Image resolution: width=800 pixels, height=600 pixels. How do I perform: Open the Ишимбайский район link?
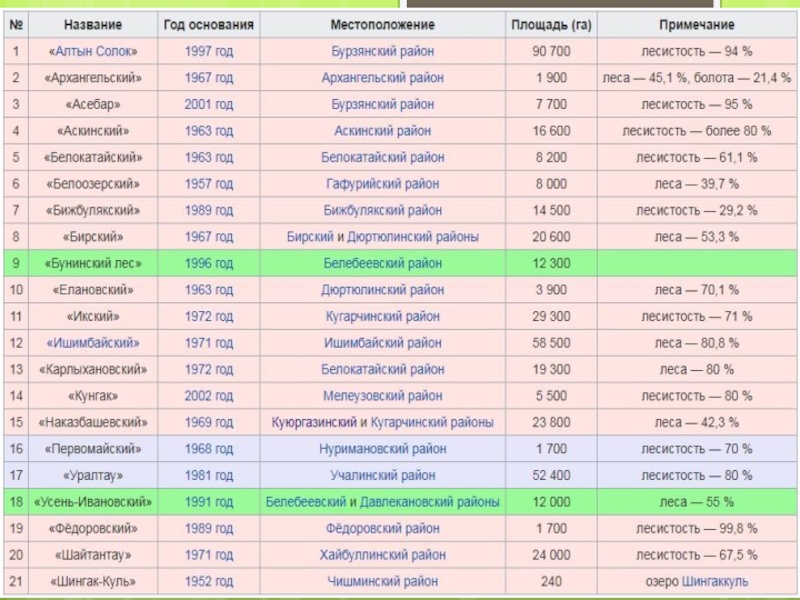(x=383, y=343)
